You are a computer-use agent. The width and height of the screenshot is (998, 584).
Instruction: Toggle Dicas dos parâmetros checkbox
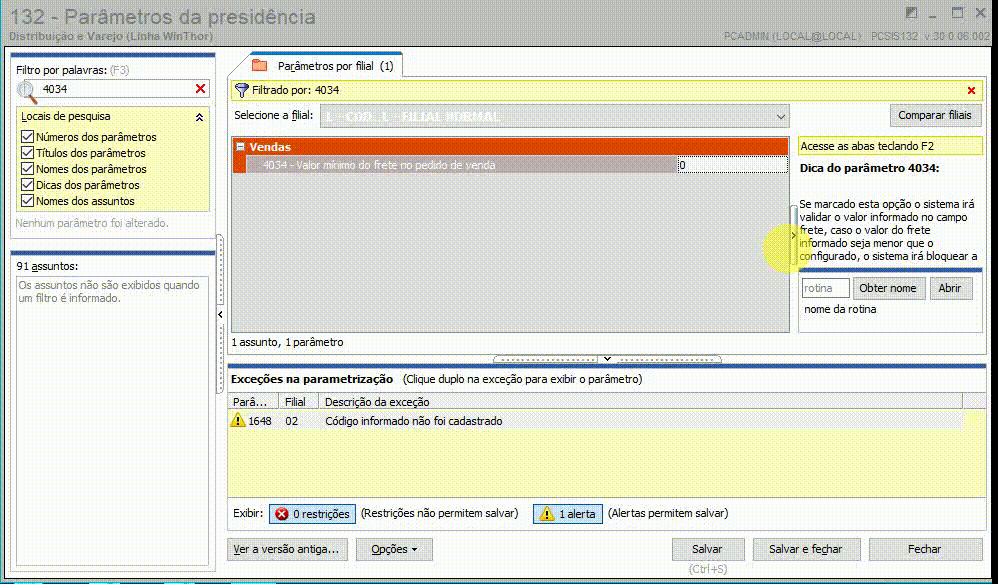pyautogui.click(x=27, y=184)
